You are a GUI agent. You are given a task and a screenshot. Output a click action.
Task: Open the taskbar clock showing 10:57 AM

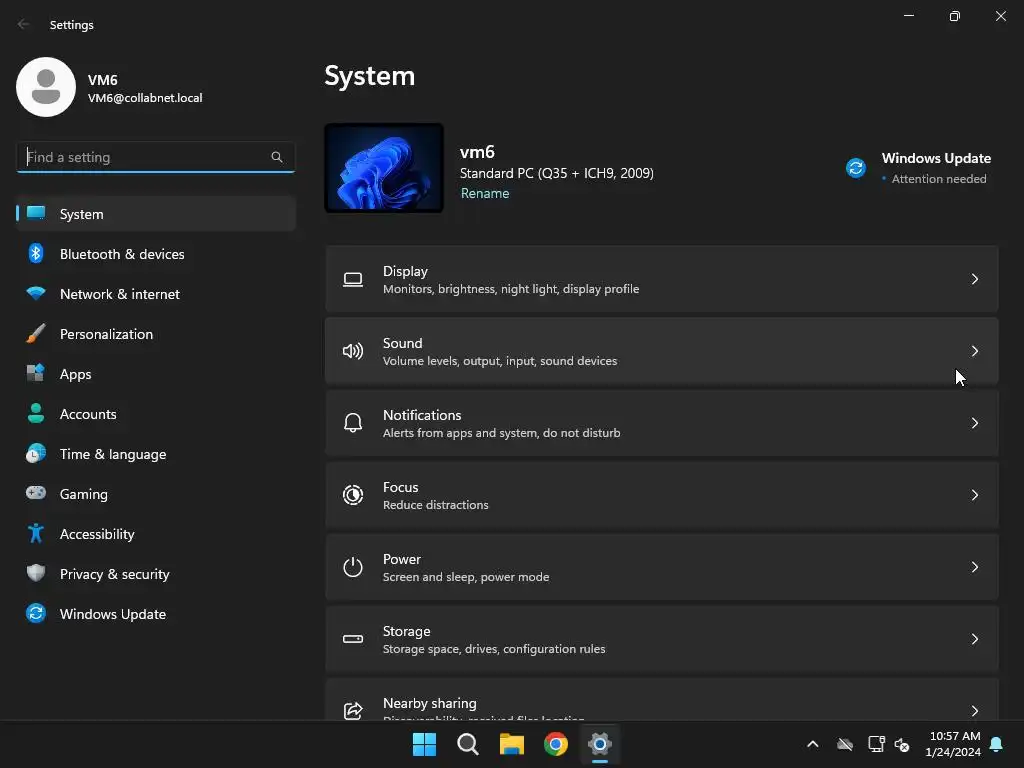coord(953,744)
